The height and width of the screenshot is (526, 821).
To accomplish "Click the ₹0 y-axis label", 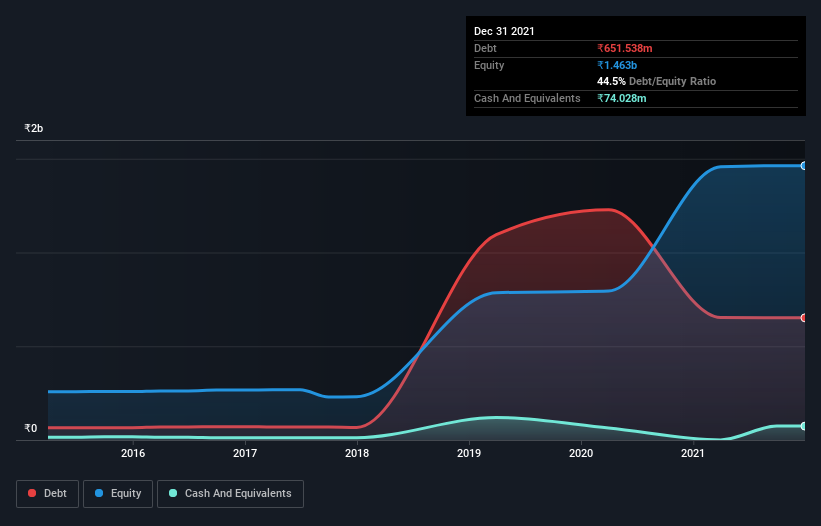I will pos(31,428).
